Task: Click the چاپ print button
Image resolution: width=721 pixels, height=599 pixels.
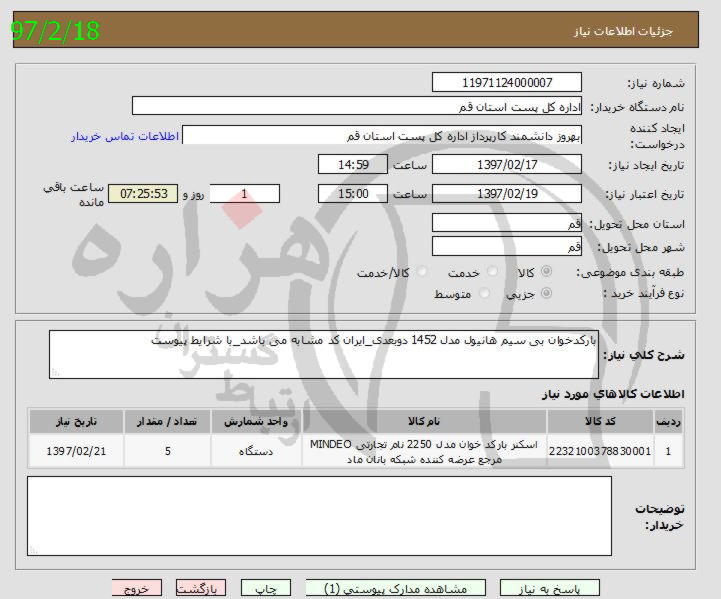Action: (266, 588)
